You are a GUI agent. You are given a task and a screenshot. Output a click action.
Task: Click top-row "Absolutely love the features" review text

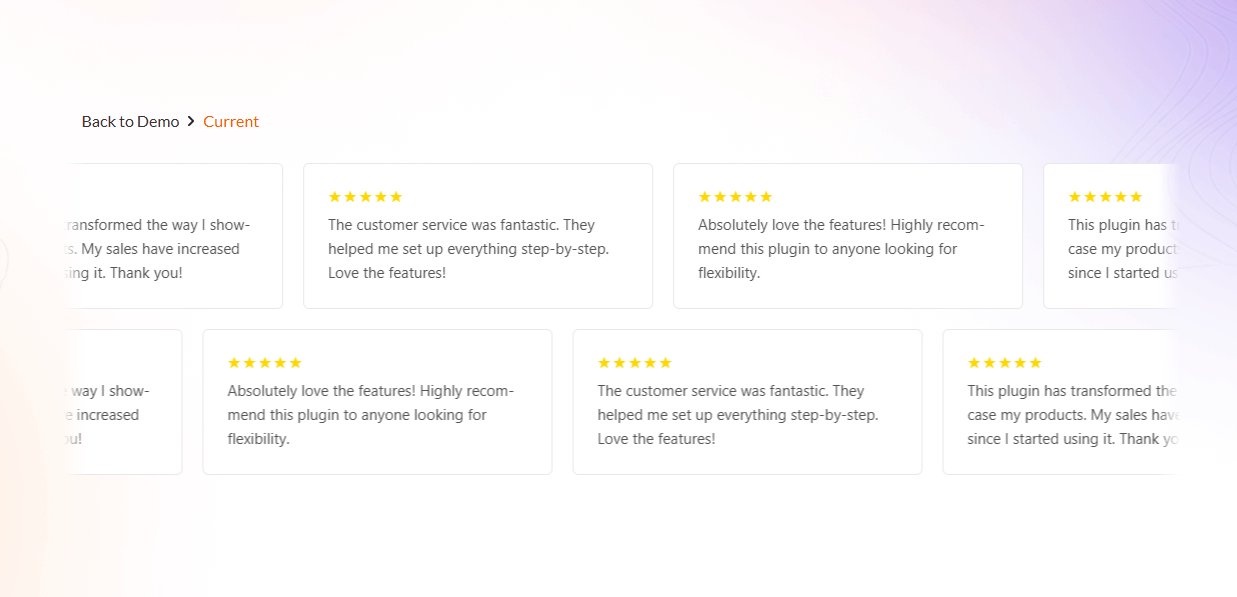(x=841, y=249)
